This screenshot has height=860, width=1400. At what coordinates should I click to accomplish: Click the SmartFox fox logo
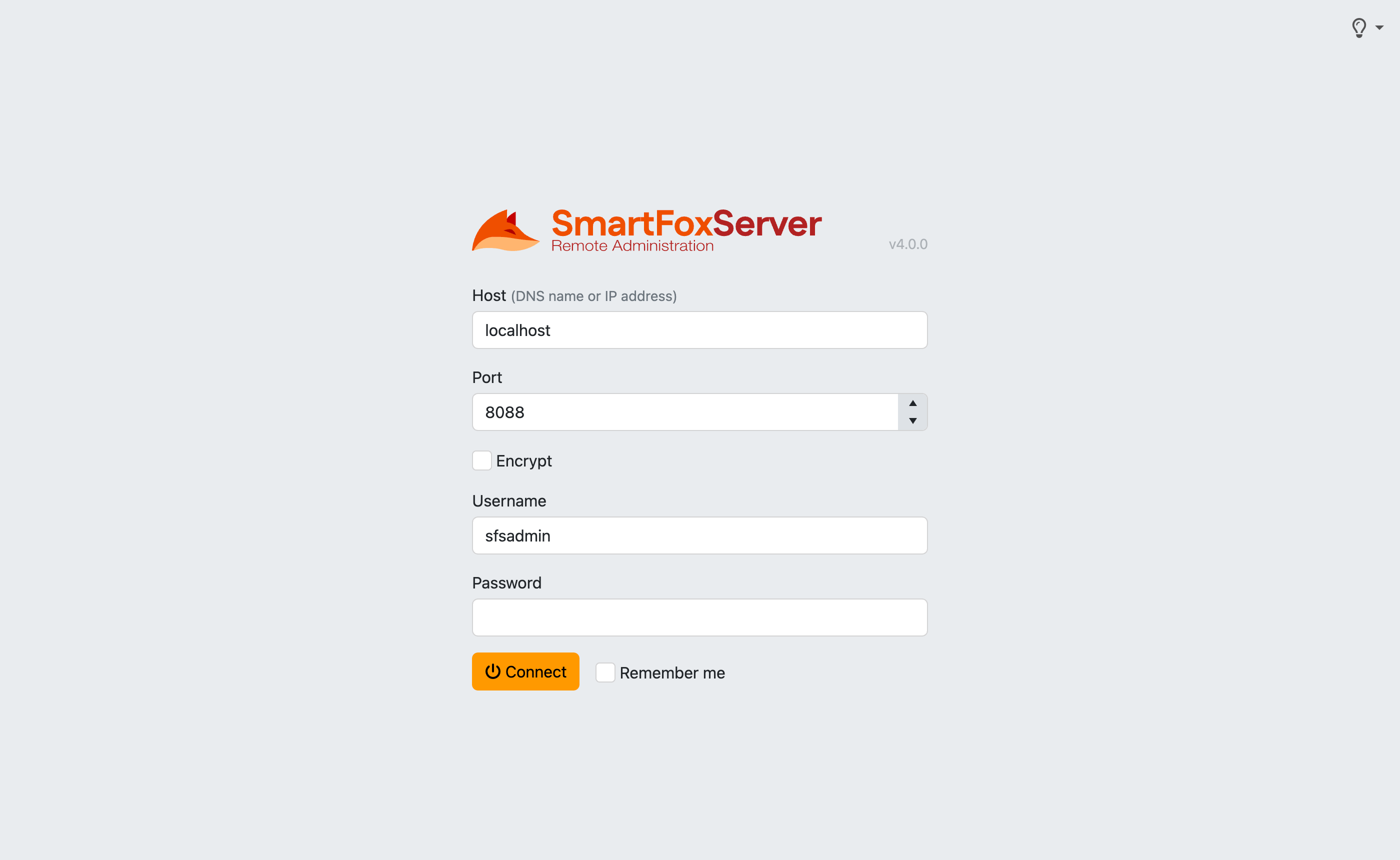pos(505,230)
